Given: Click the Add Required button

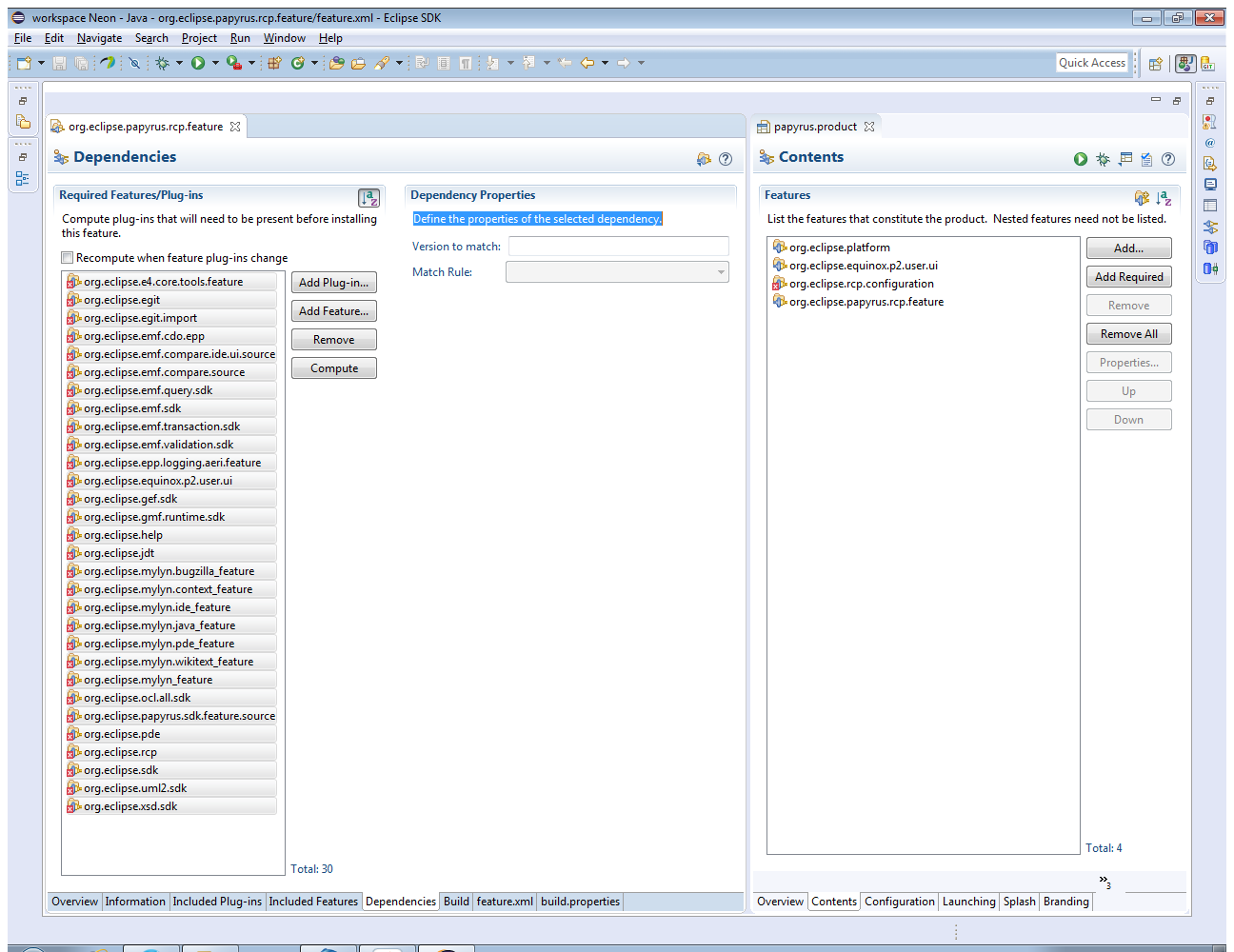Looking at the screenshot, I should click(1128, 277).
